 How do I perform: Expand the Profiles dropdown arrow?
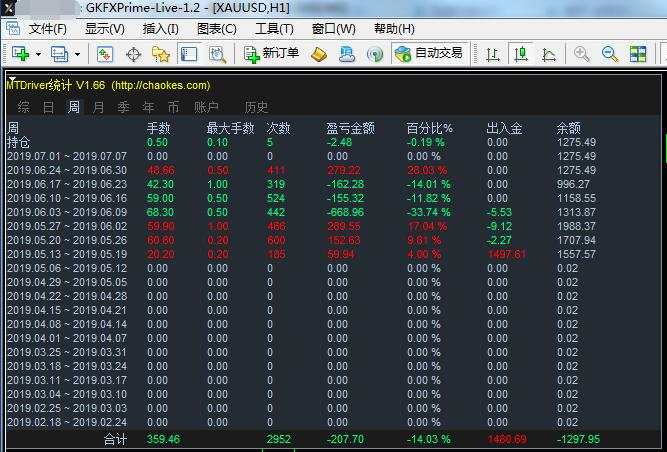[x=77, y=54]
